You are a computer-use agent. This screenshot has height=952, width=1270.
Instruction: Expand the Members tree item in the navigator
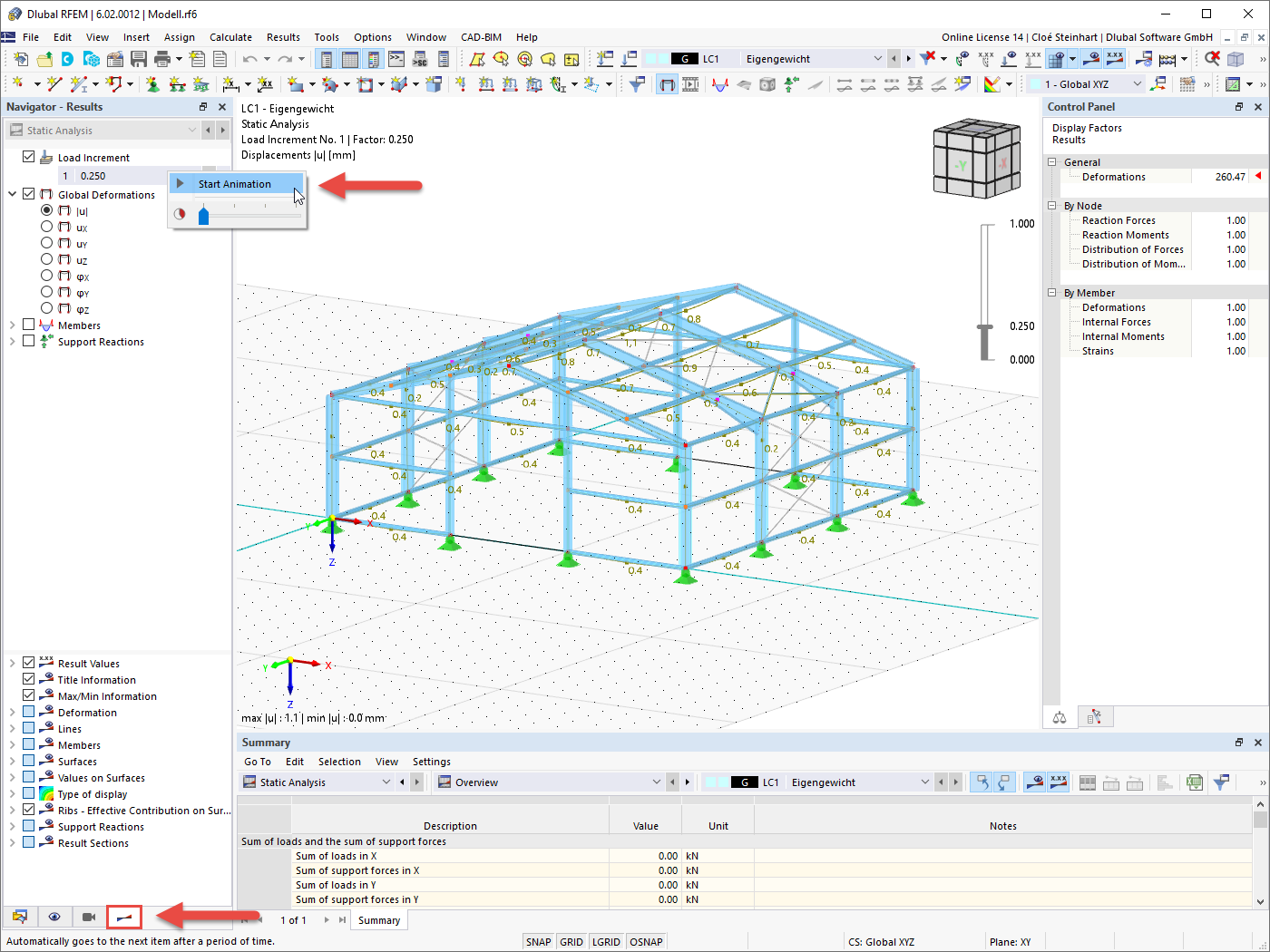(x=14, y=325)
